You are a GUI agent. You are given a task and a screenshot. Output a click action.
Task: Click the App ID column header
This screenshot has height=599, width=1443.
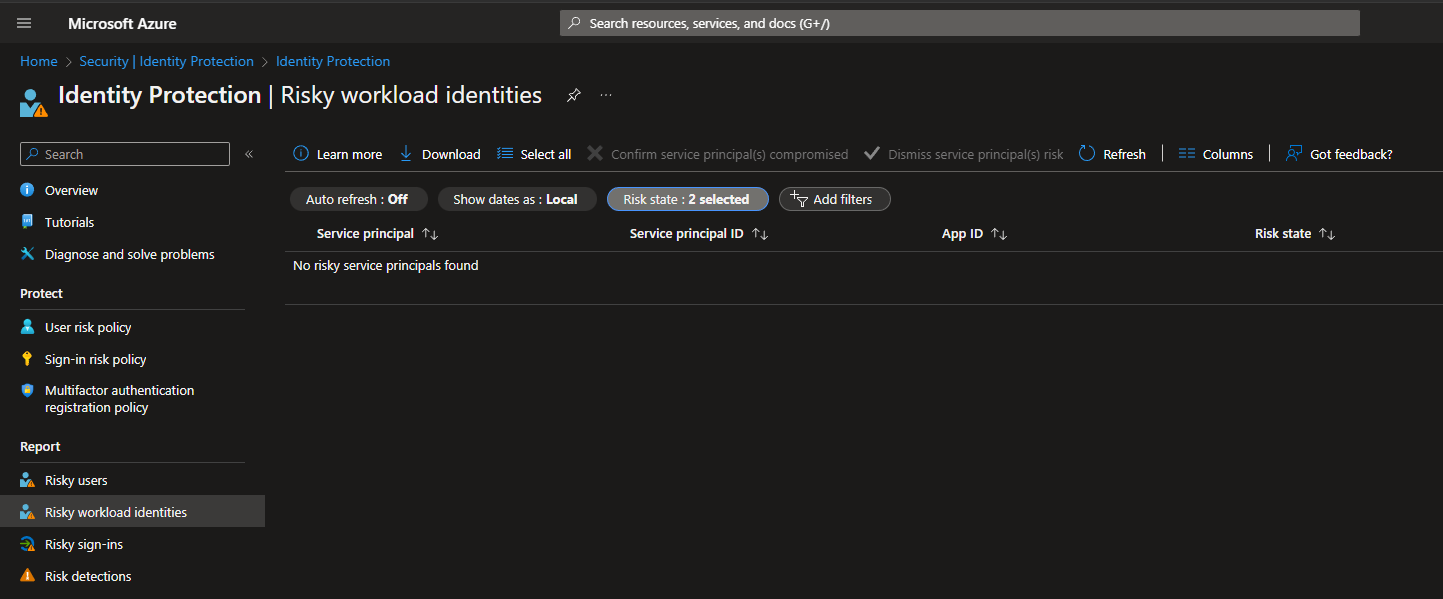point(962,234)
